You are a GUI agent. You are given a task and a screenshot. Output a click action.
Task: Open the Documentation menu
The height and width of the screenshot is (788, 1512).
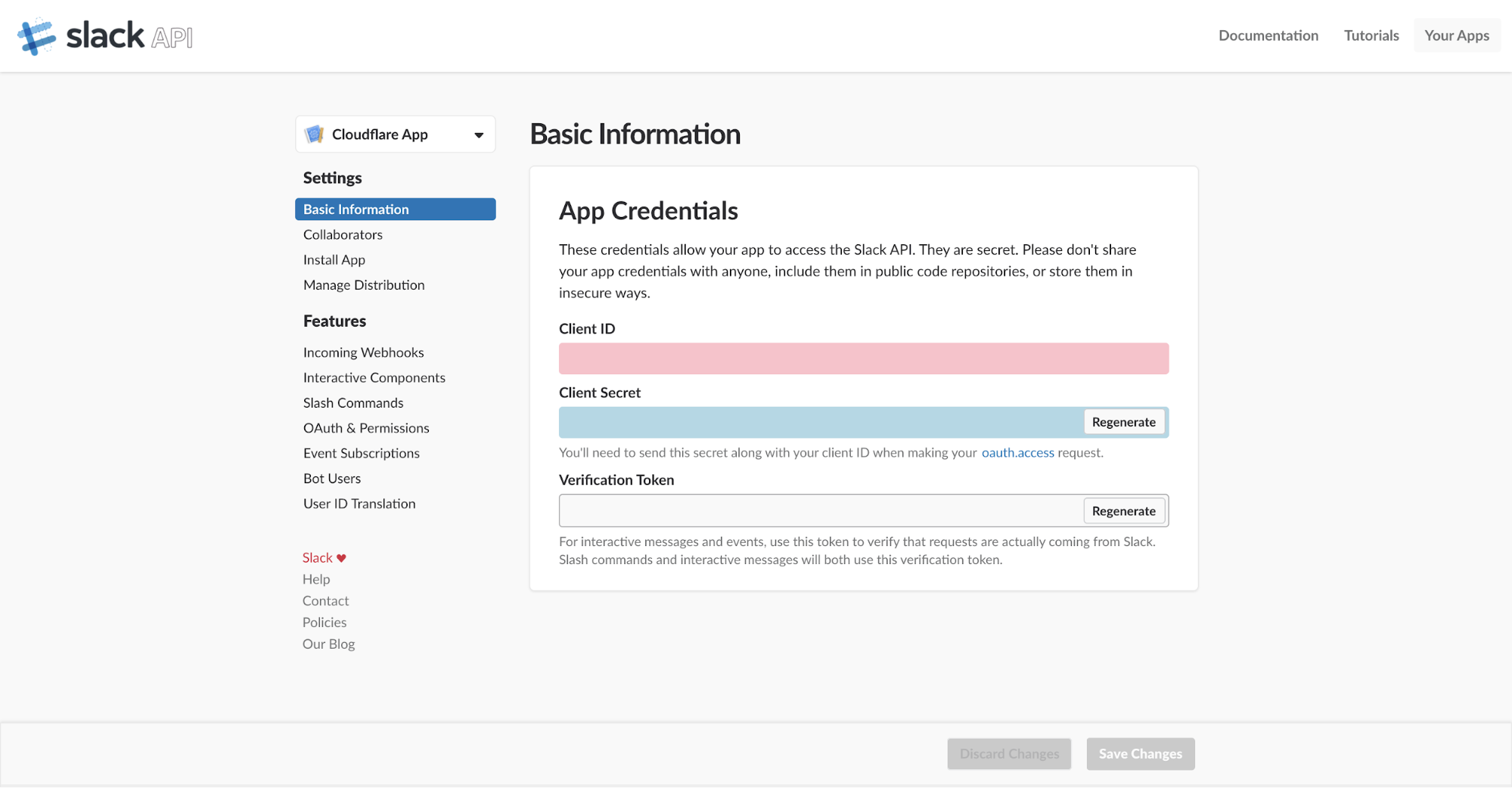coord(1268,36)
